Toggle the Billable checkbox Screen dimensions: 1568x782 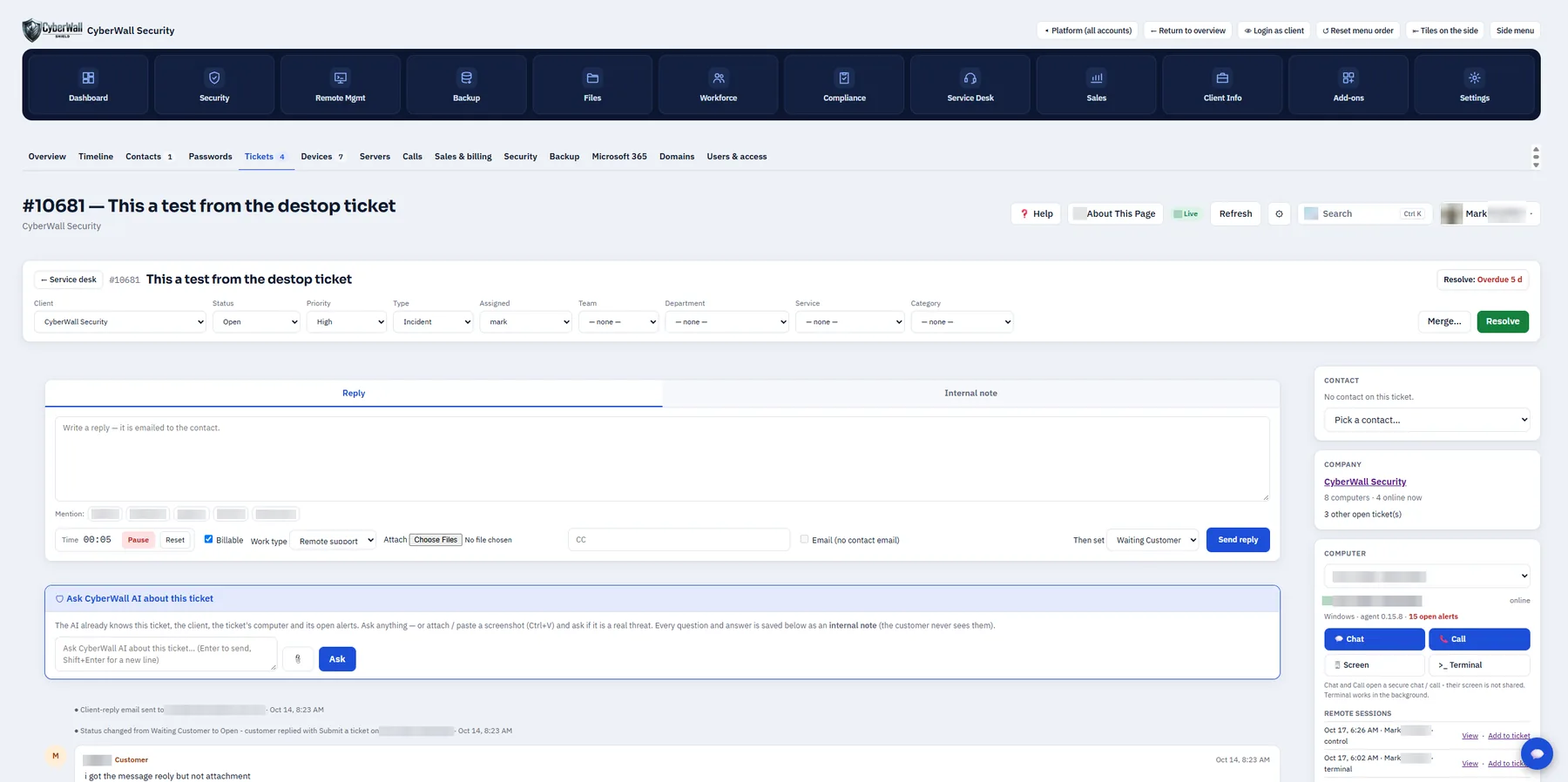208,539
